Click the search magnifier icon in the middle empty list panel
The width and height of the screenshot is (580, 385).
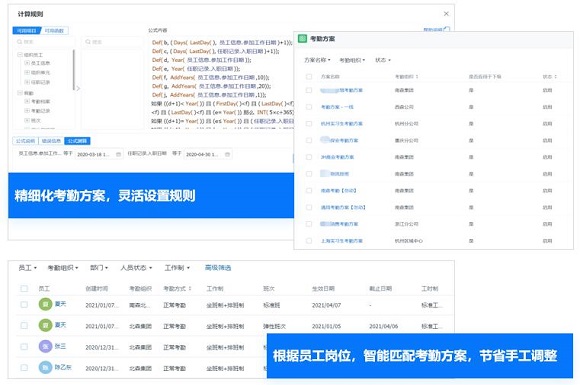(88, 42)
